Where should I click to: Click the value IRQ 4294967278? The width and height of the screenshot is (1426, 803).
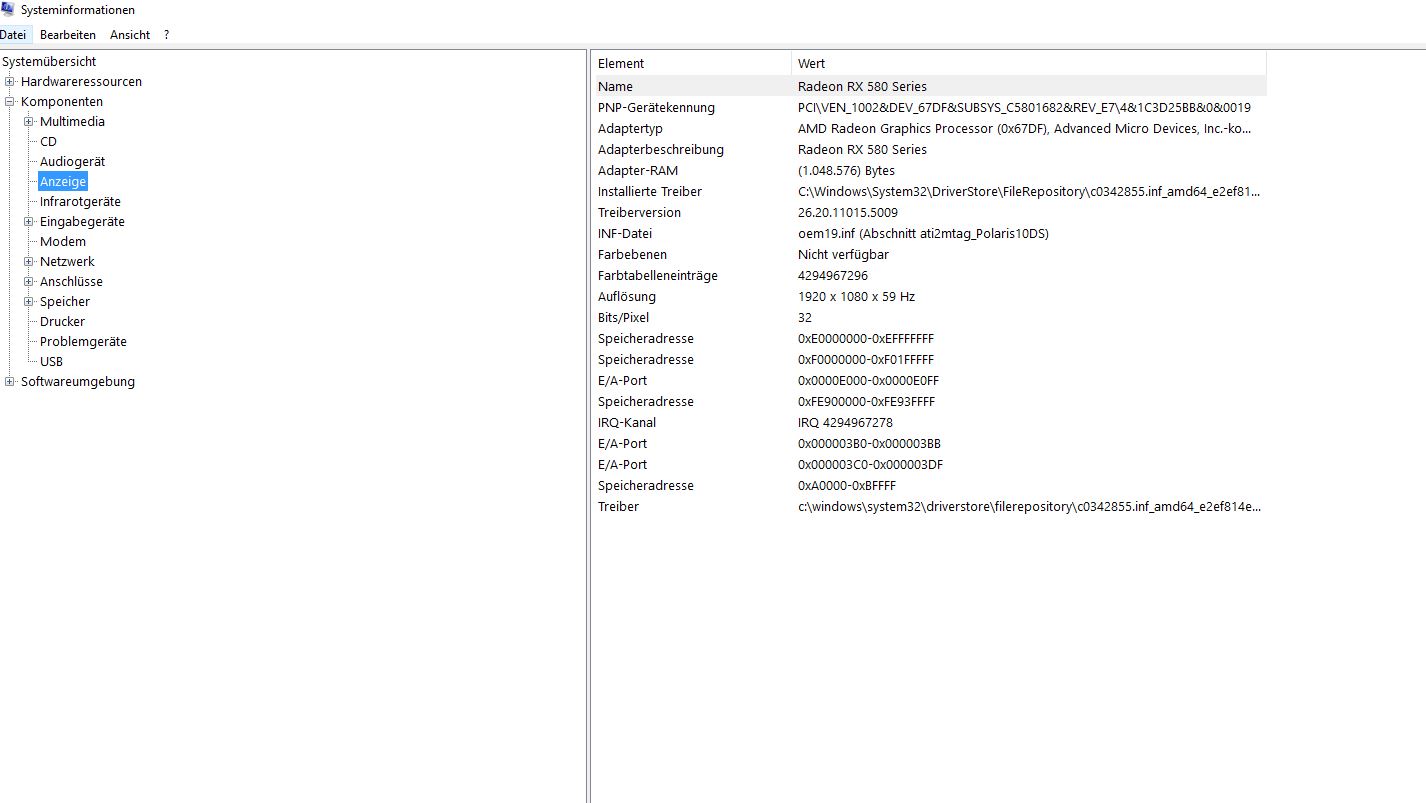(845, 422)
